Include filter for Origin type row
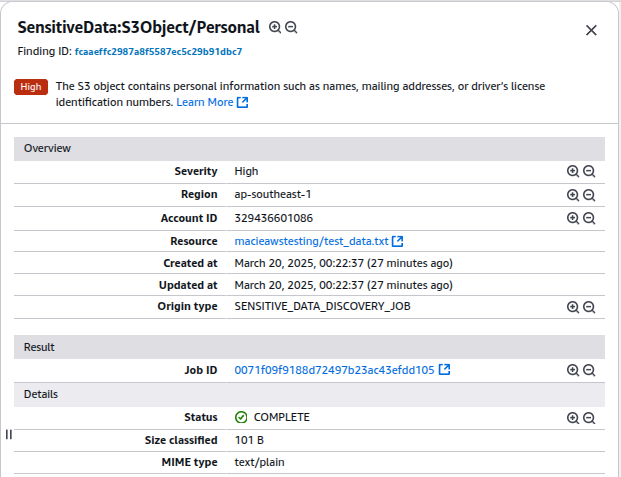 573,307
